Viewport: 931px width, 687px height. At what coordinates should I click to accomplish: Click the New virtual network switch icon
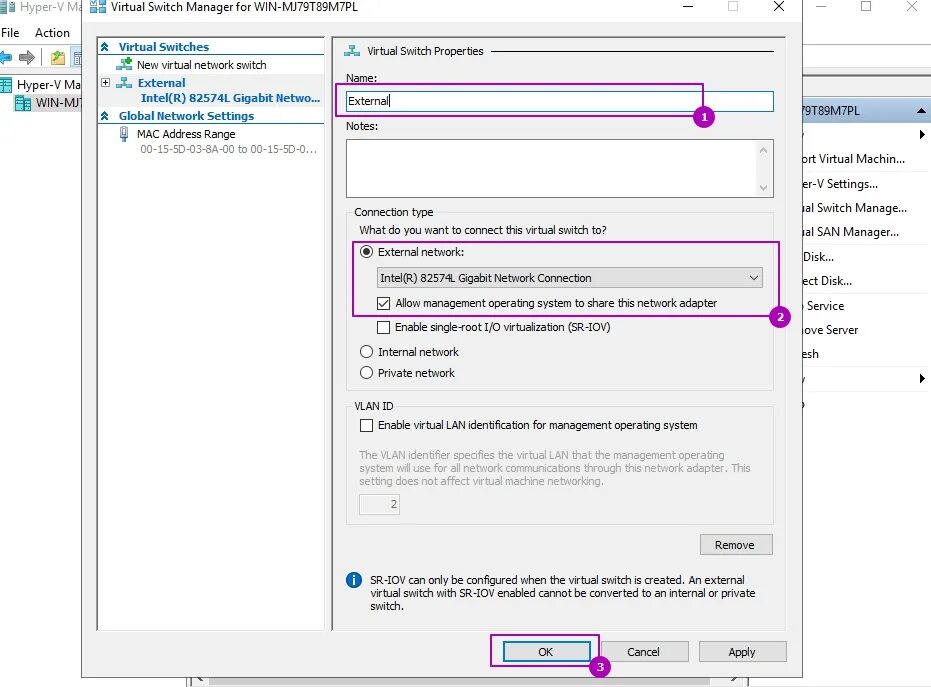[124, 64]
